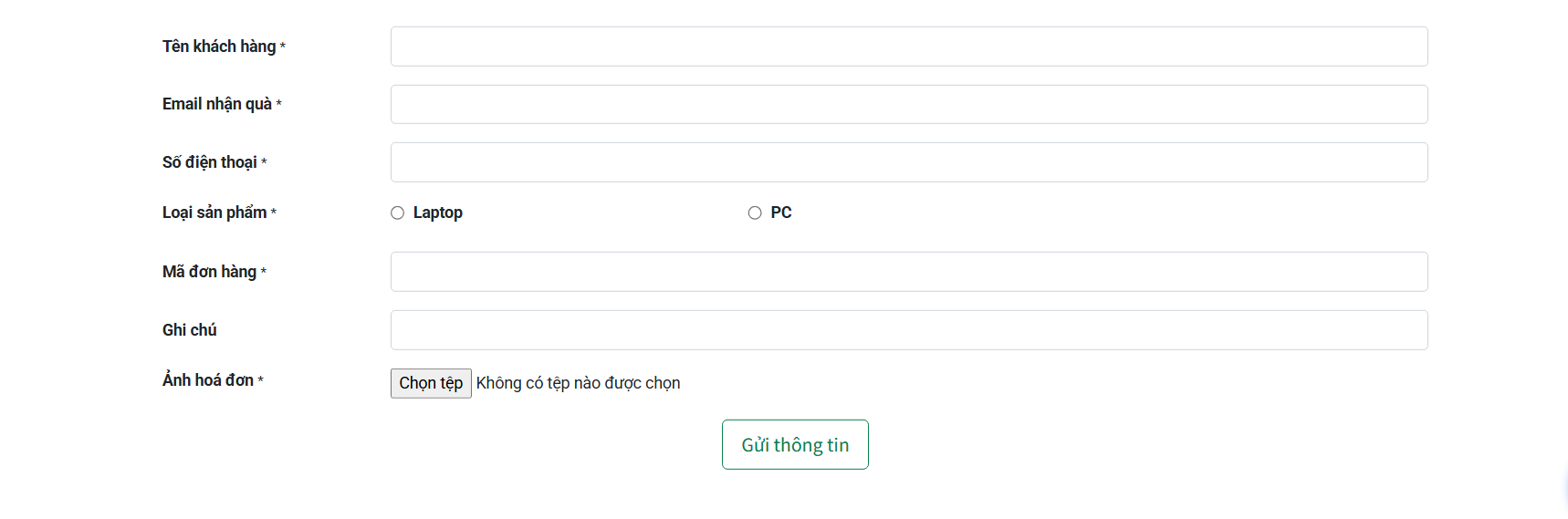Screen dimensions: 1568x519
Task: Choose the PC radio button
Action: coord(755,213)
